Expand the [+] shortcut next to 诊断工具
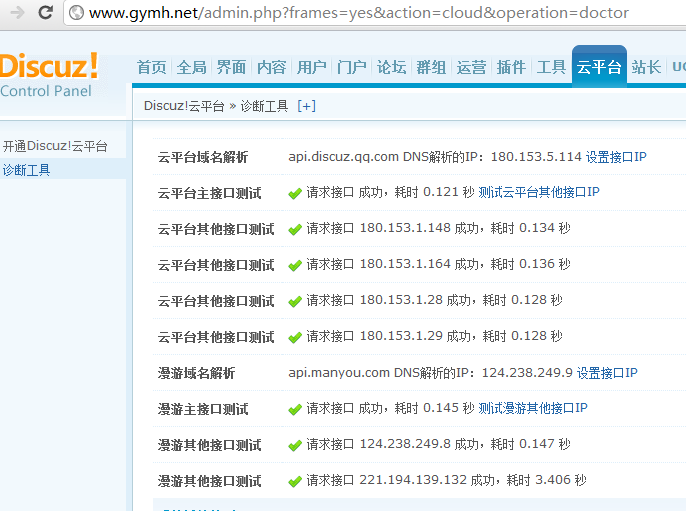Screen dimensions: 686x511 [x=306, y=106]
